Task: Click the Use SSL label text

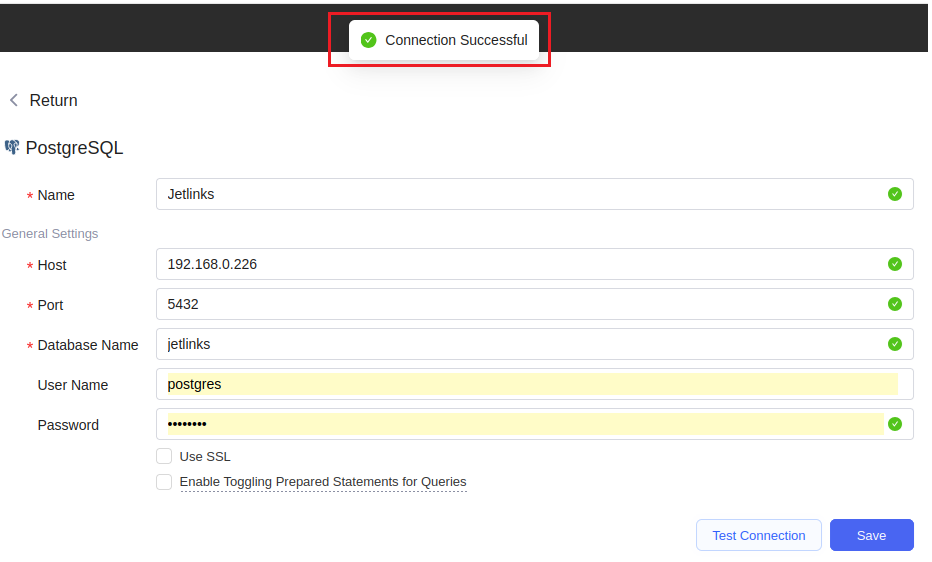Action: coord(205,457)
